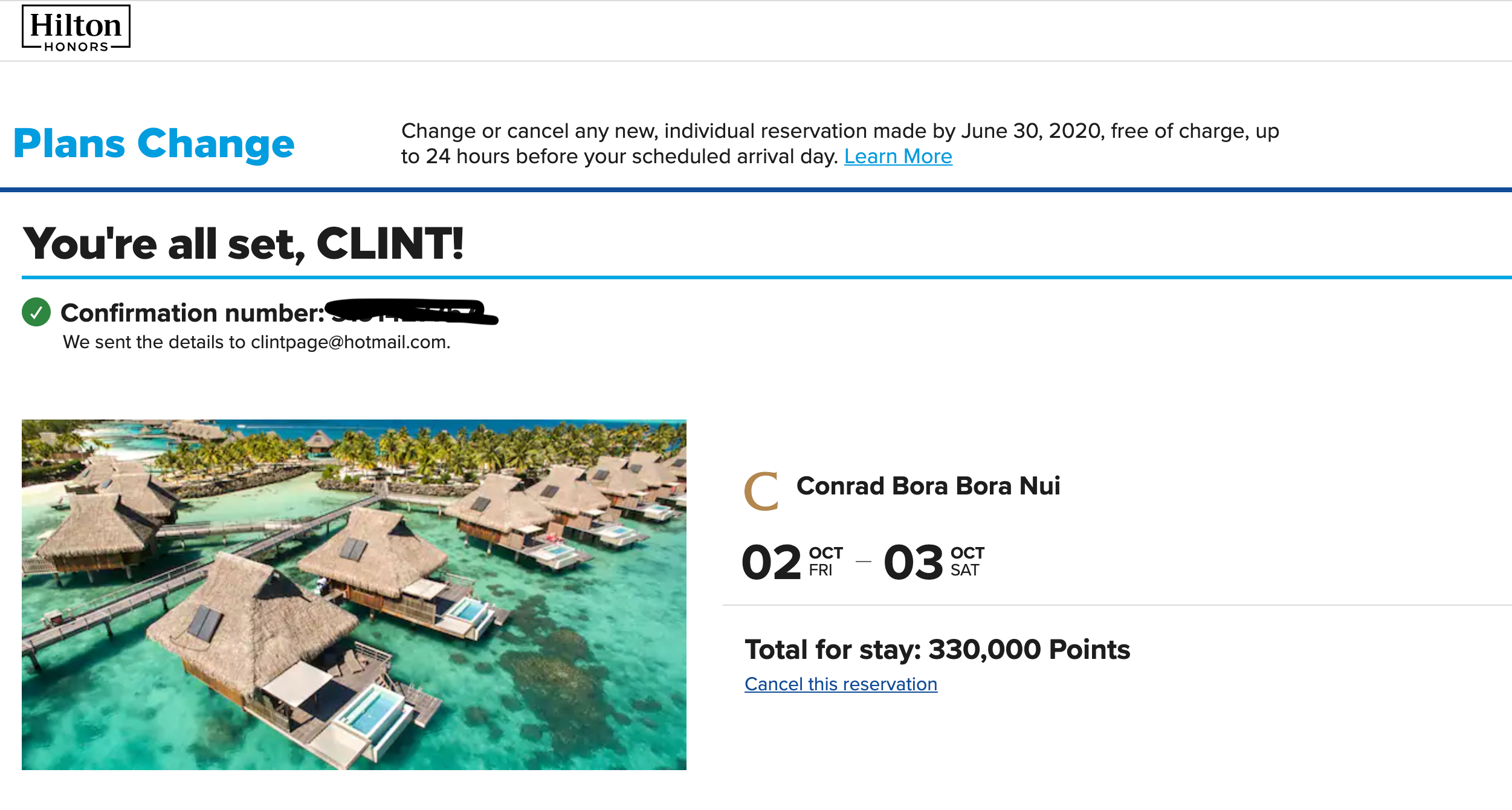Click the Conrad Bora Bora Nui name
The width and height of the screenshot is (1512, 810).
point(928,486)
